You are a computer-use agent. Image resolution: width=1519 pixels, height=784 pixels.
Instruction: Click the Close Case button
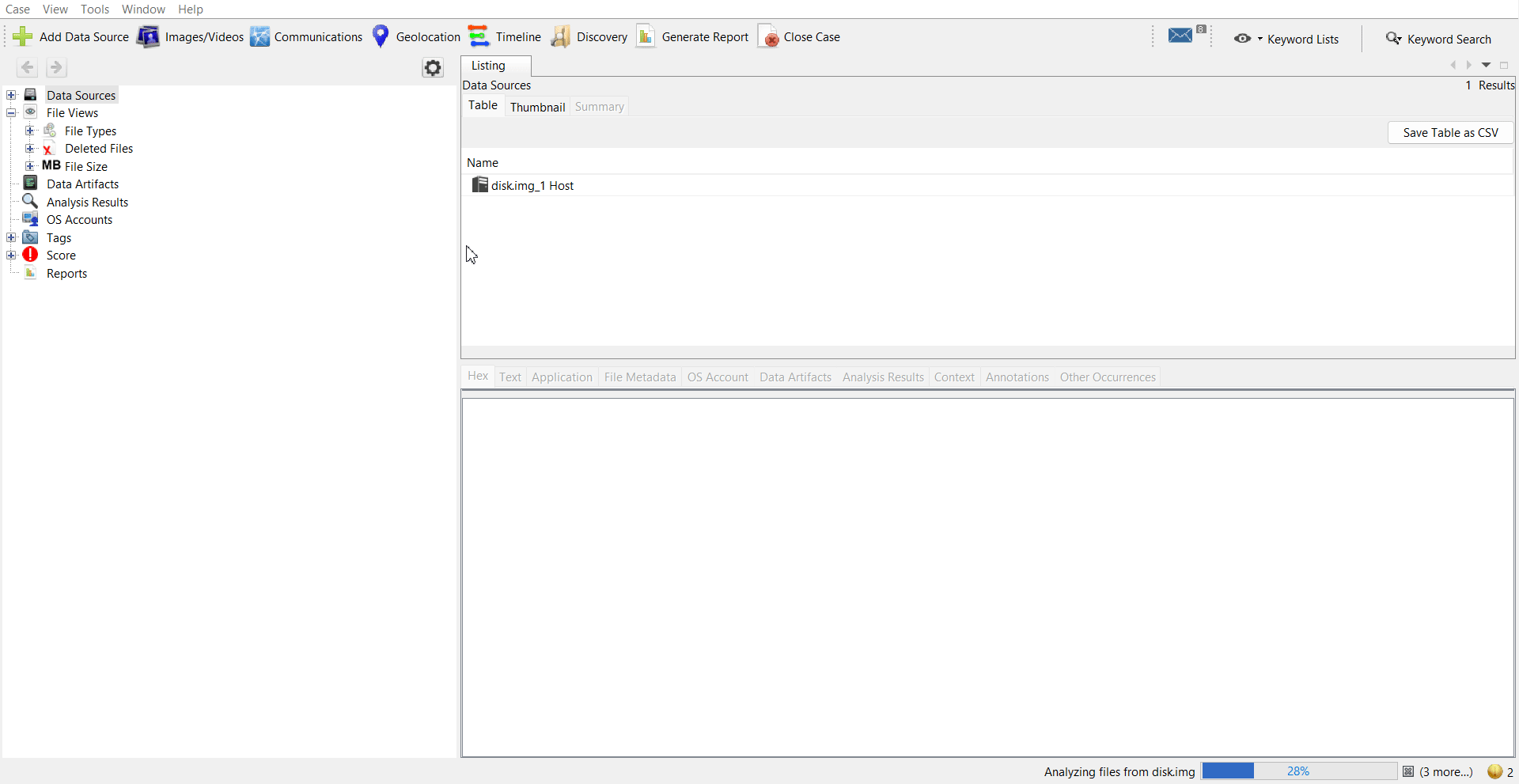click(x=799, y=36)
